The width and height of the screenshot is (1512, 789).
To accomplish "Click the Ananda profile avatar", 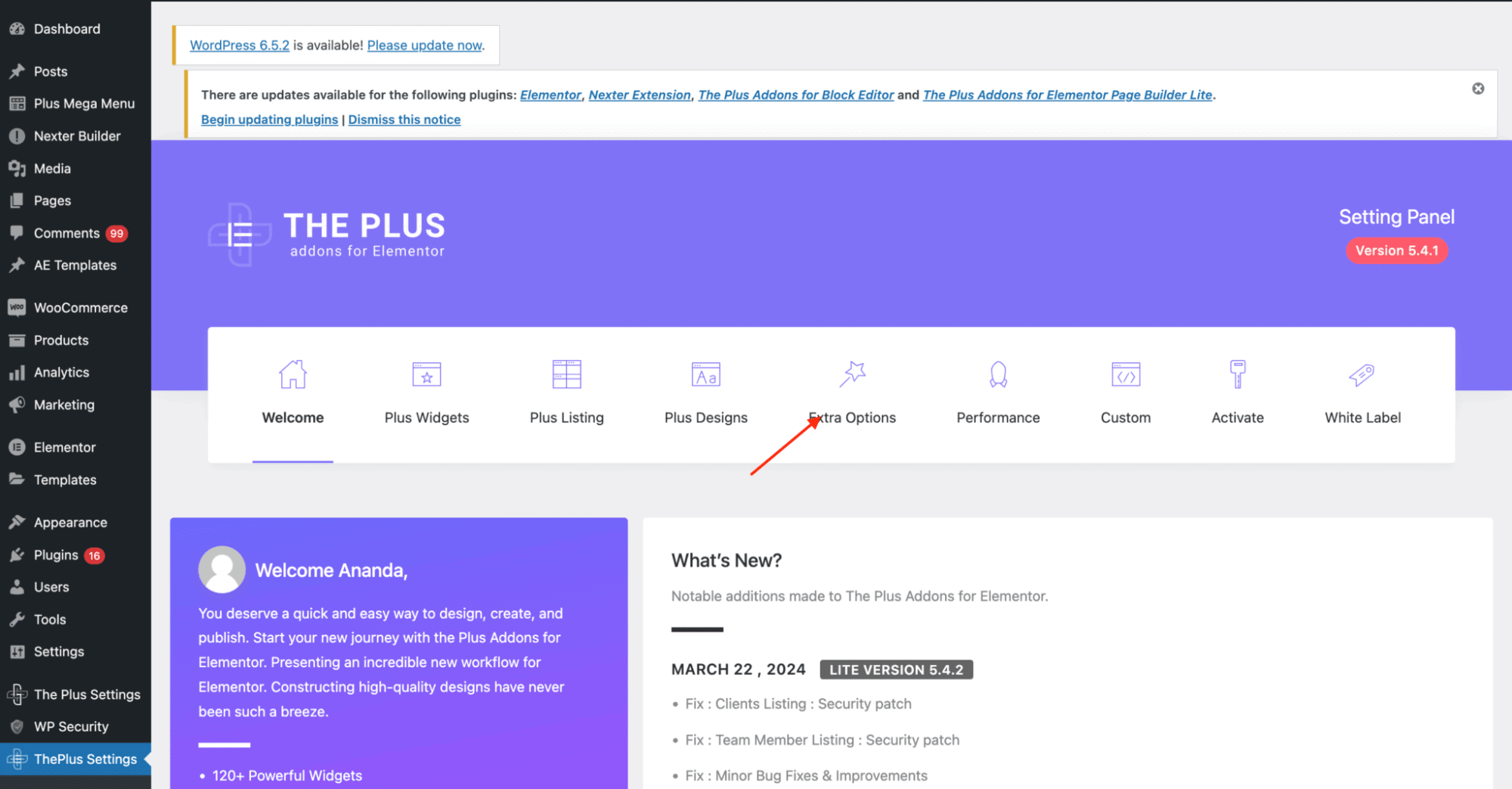I will [221, 569].
